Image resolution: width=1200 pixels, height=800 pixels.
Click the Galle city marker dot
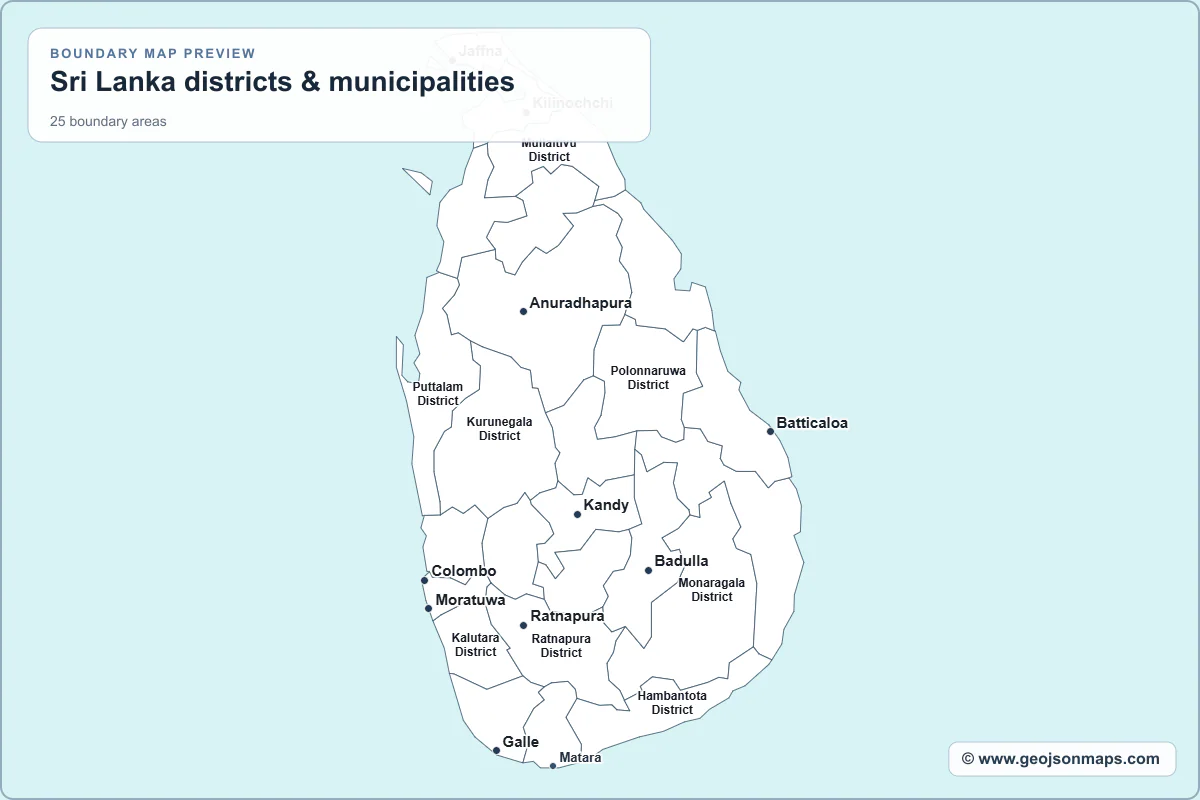496,750
